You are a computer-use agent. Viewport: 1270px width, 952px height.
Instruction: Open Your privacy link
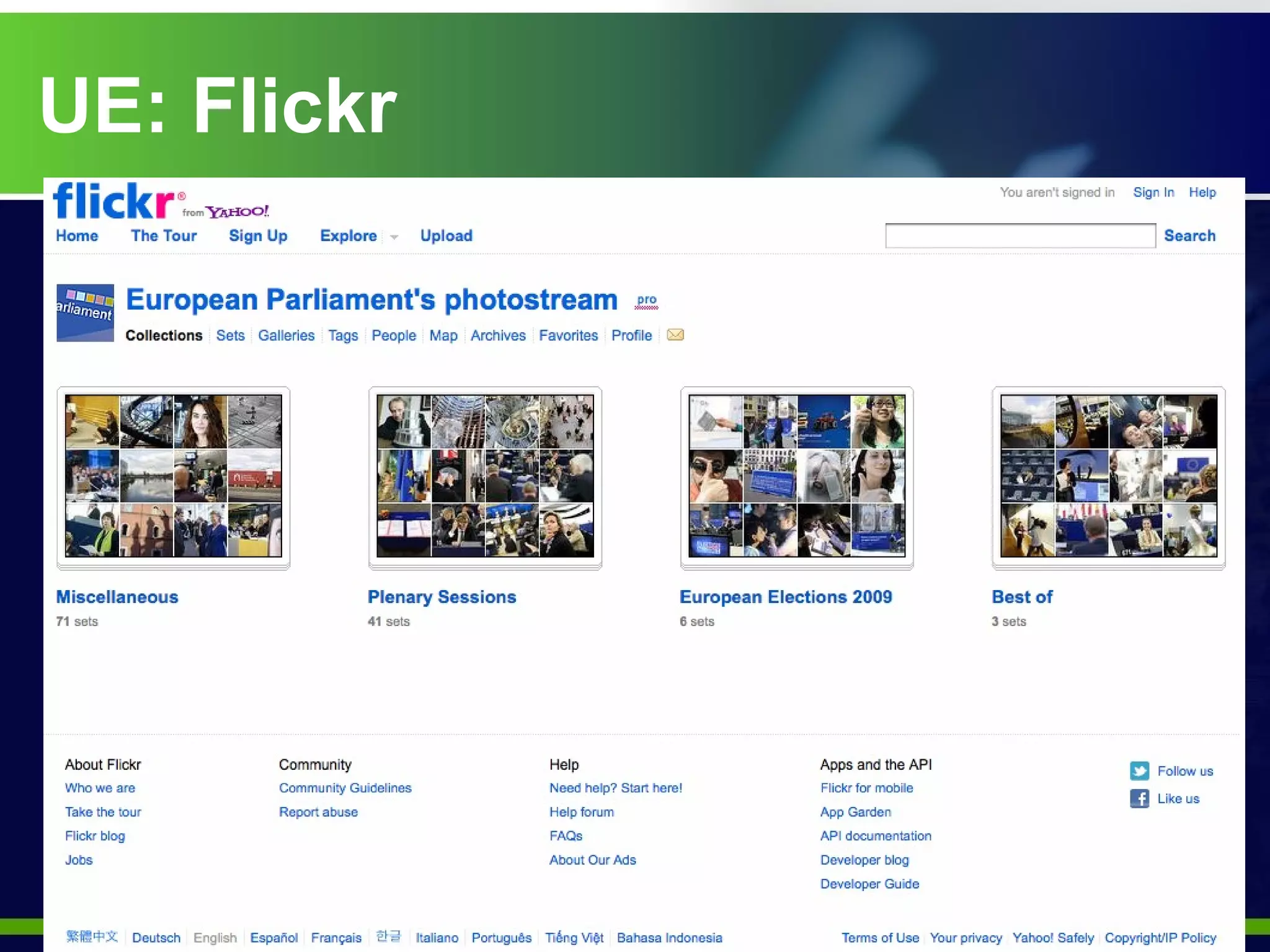click(x=966, y=938)
